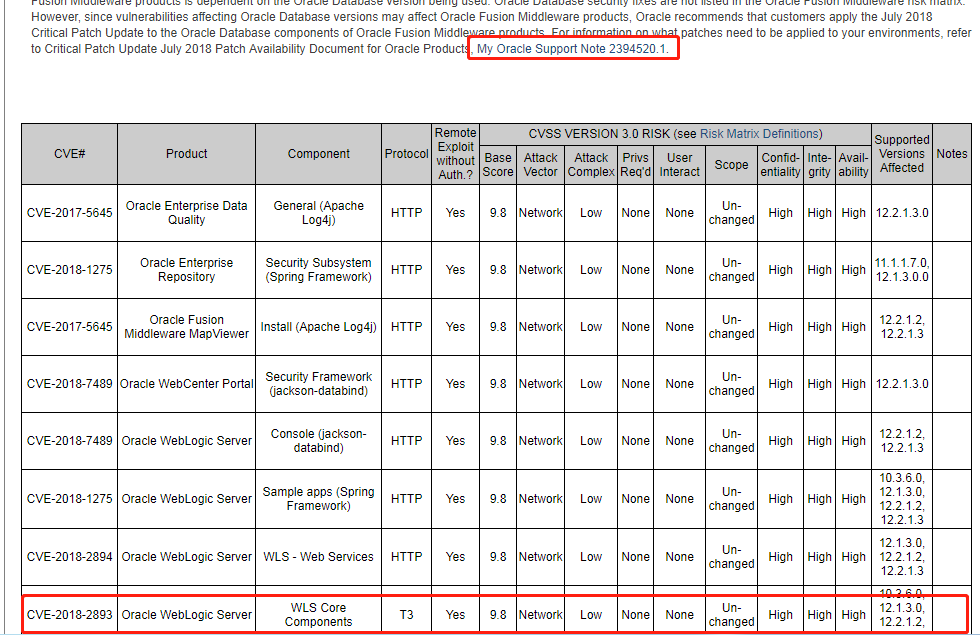Click the Attack Vector column header
Viewport: 980px width, 635px height.
pyautogui.click(x=541, y=165)
